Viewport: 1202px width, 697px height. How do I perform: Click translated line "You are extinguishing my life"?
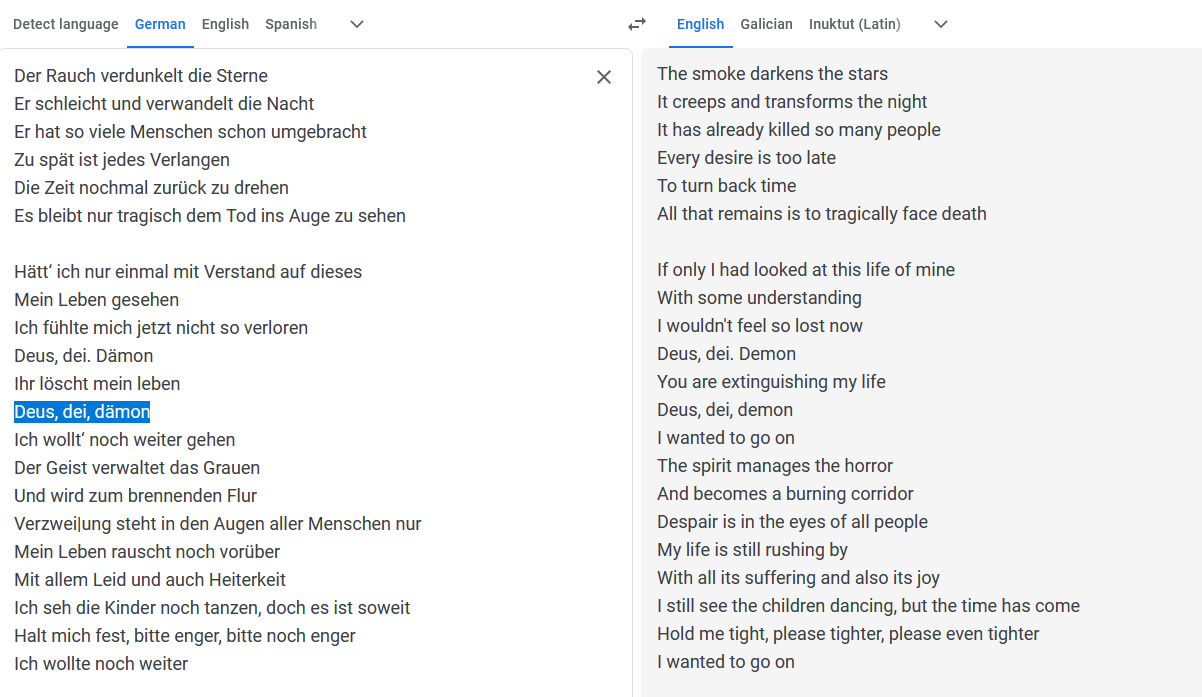pyautogui.click(x=771, y=382)
